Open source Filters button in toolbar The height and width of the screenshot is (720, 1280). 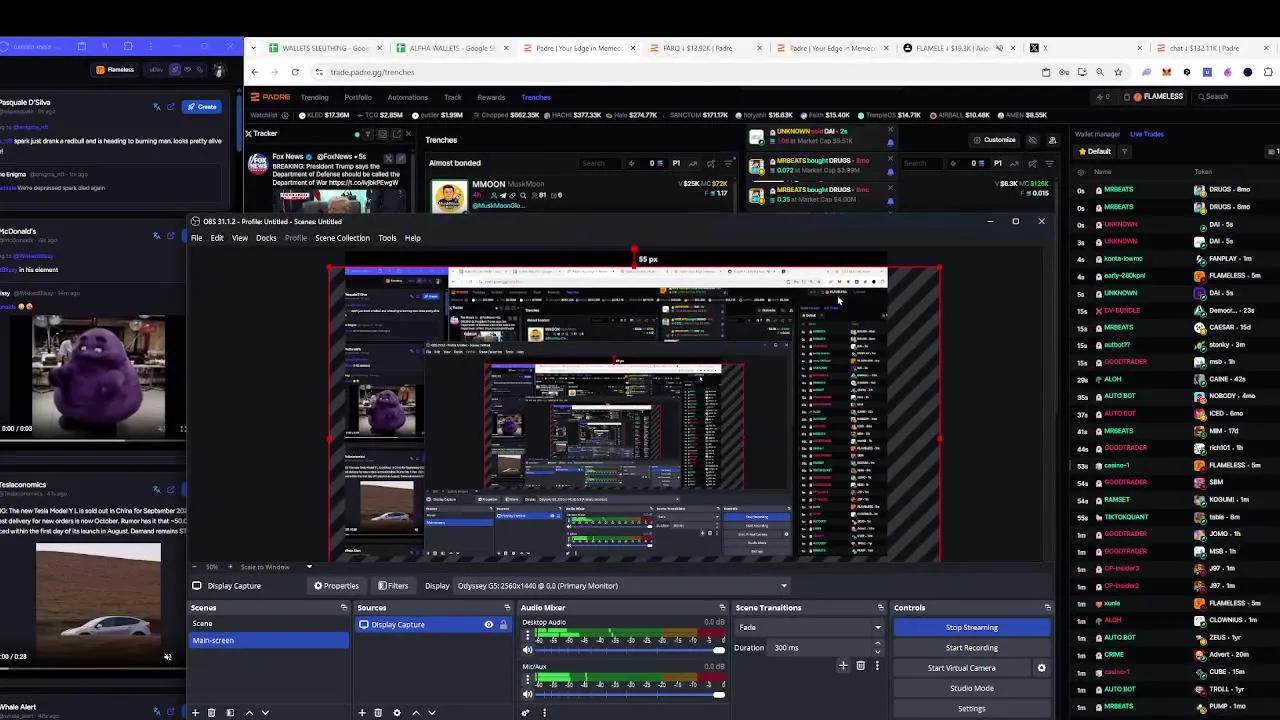[x=393, y=586]
